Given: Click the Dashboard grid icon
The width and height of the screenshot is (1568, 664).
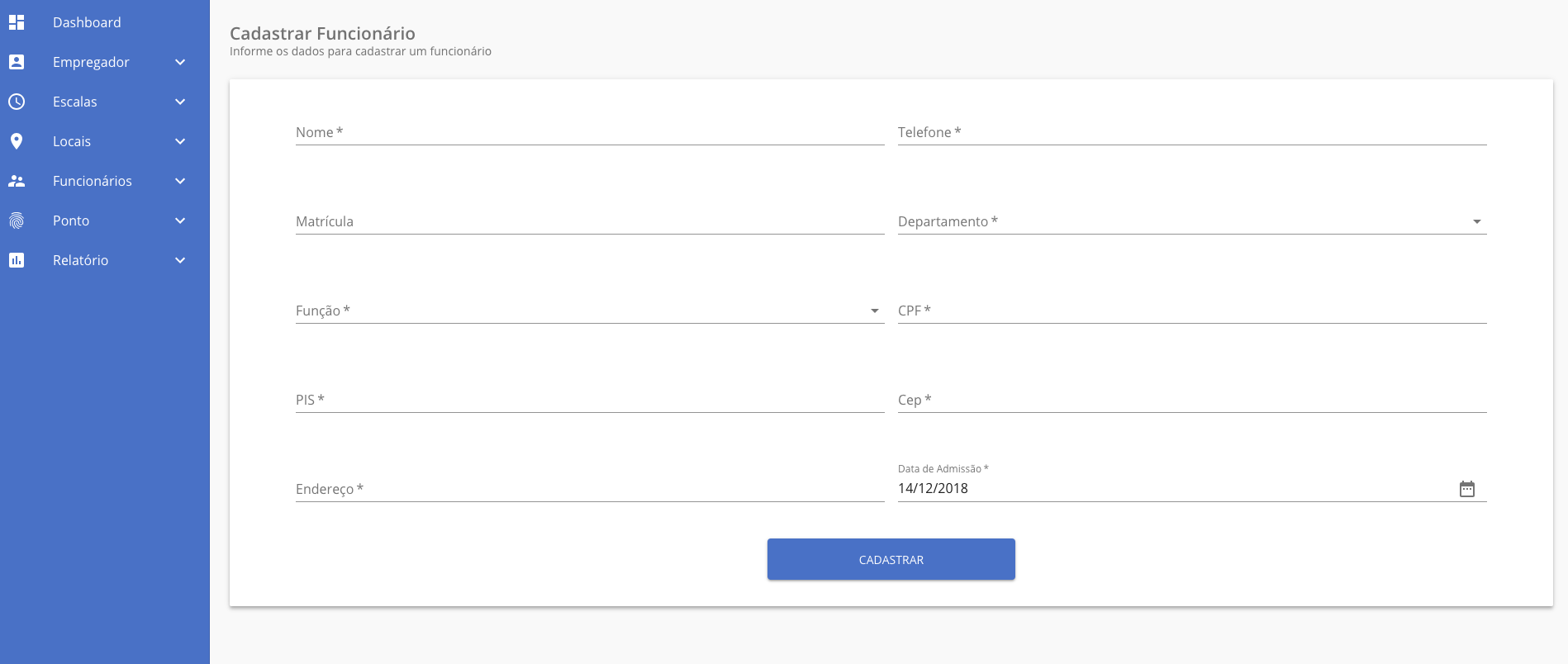Looking at the screenshot, I should click(17, 22).
